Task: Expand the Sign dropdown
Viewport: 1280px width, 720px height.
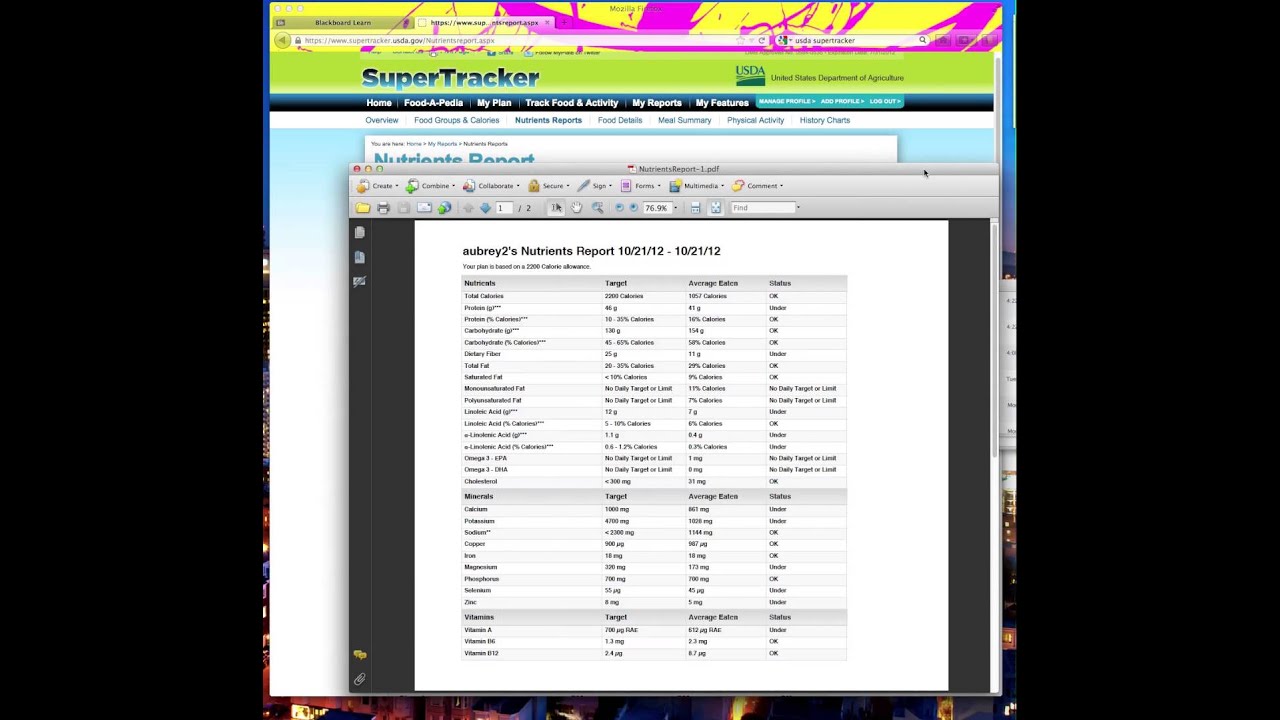Action: click(595, 186)
